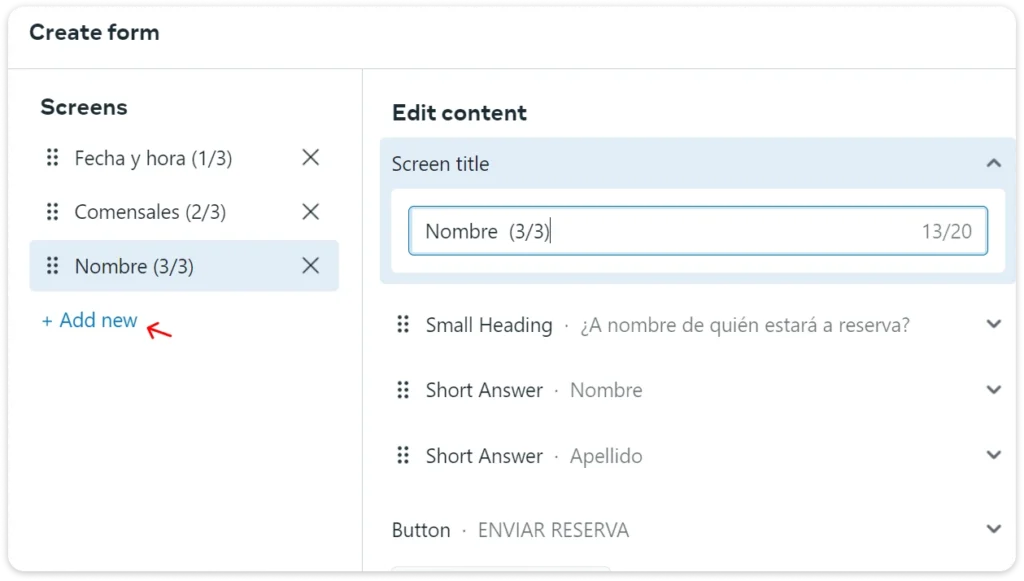Screen dimensions: 1024x581
Task: Expand the Short Answer Apellido item
Action: [993, 455]
